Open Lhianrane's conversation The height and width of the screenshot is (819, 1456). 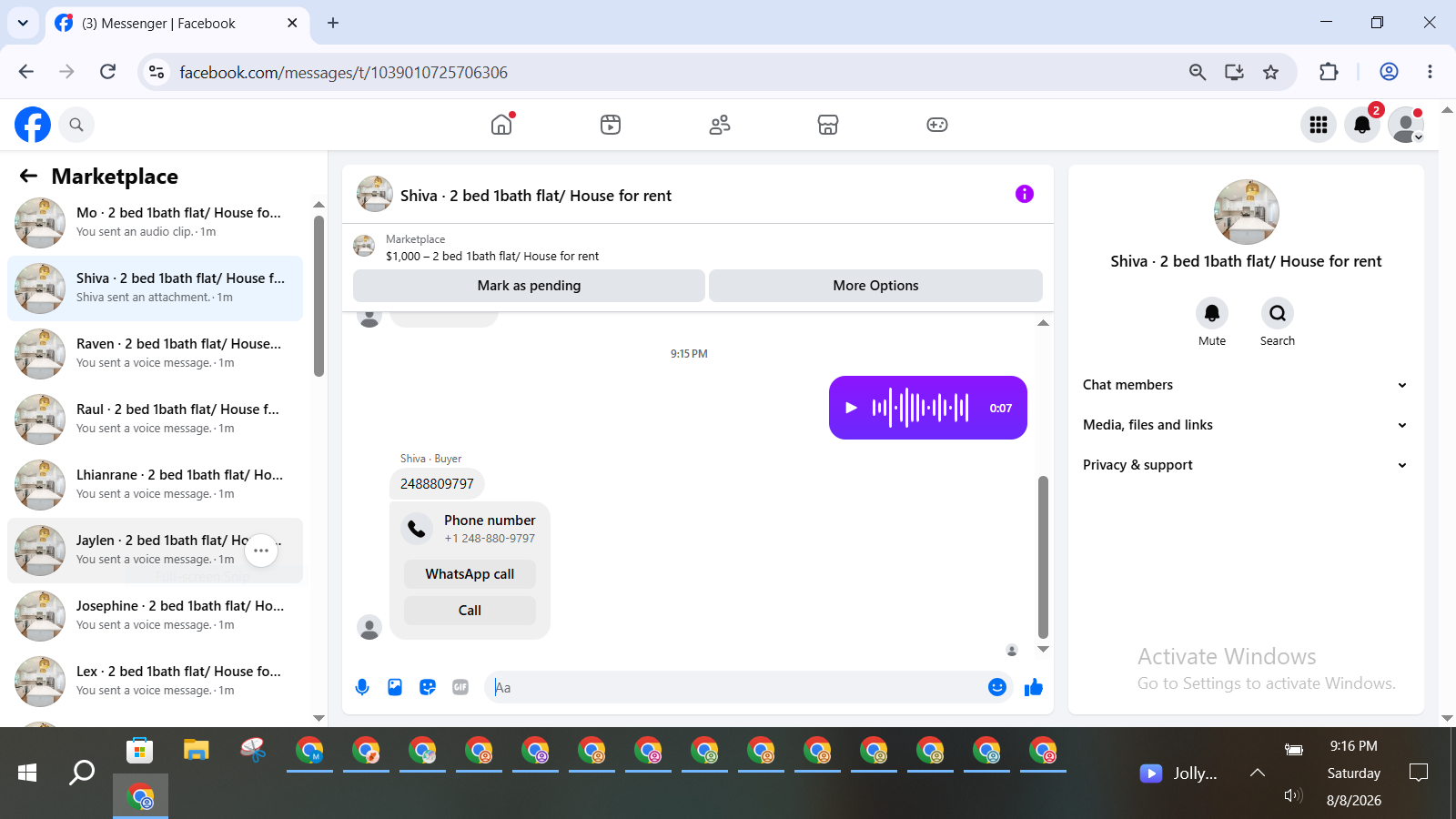[155, 485]
